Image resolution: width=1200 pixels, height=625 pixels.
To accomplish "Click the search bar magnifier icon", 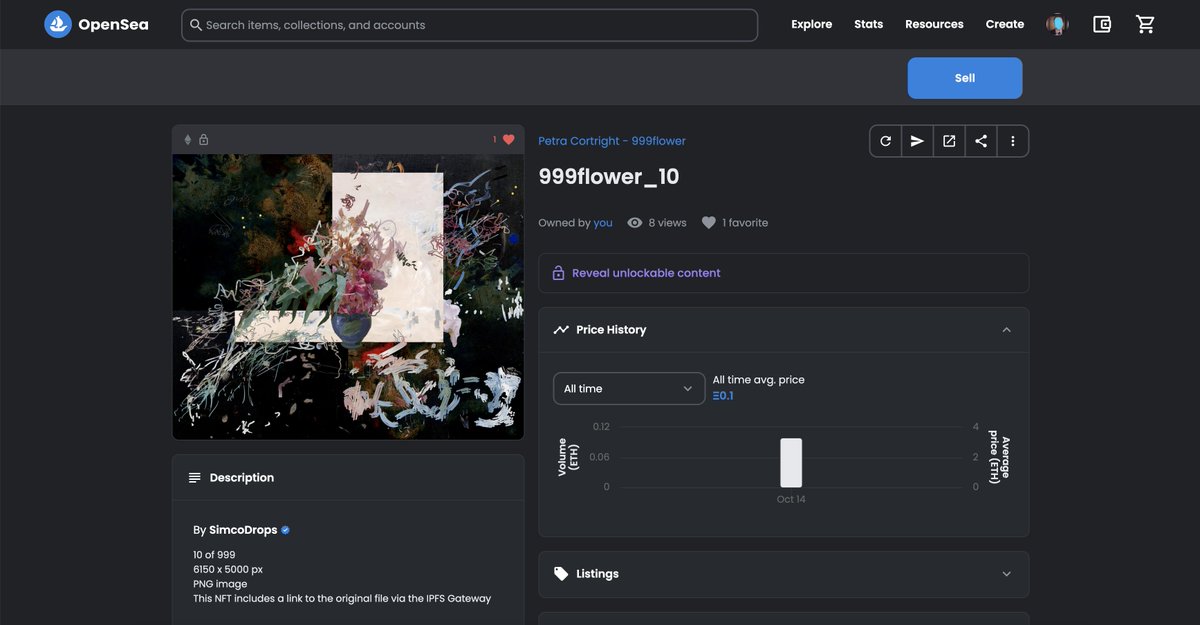I will point(196,25).
